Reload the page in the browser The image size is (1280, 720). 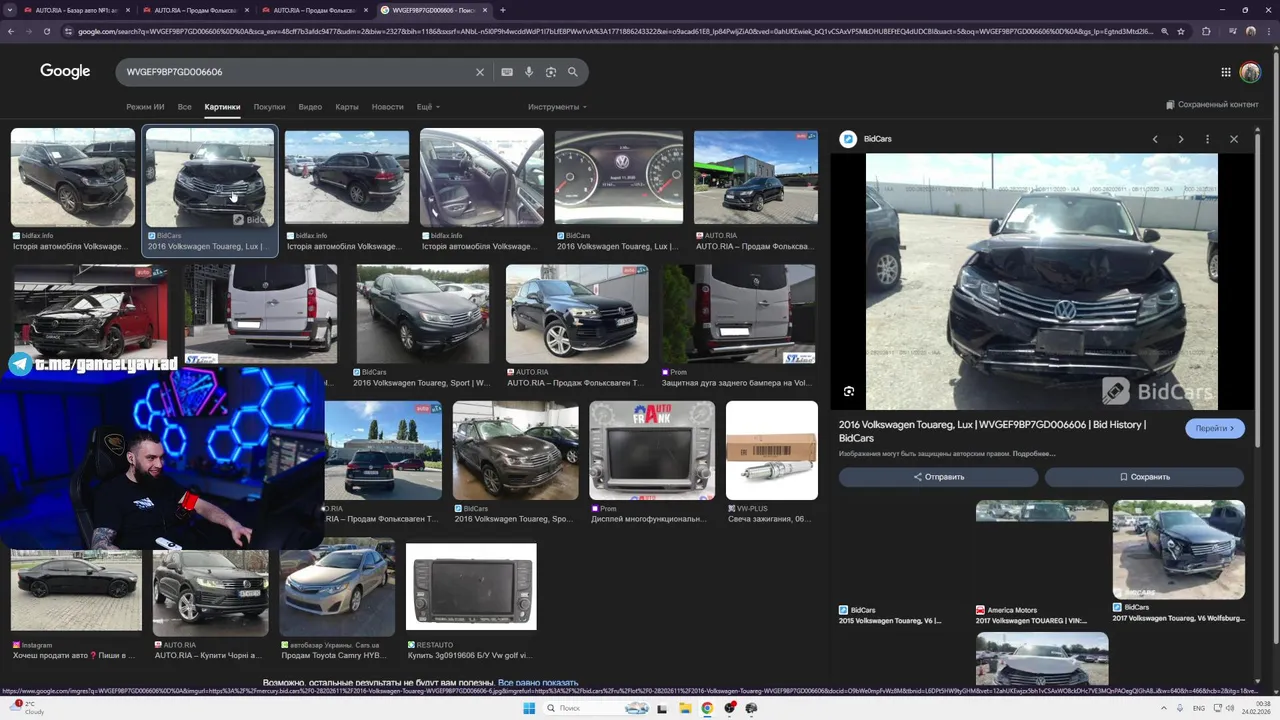(47, 31)
